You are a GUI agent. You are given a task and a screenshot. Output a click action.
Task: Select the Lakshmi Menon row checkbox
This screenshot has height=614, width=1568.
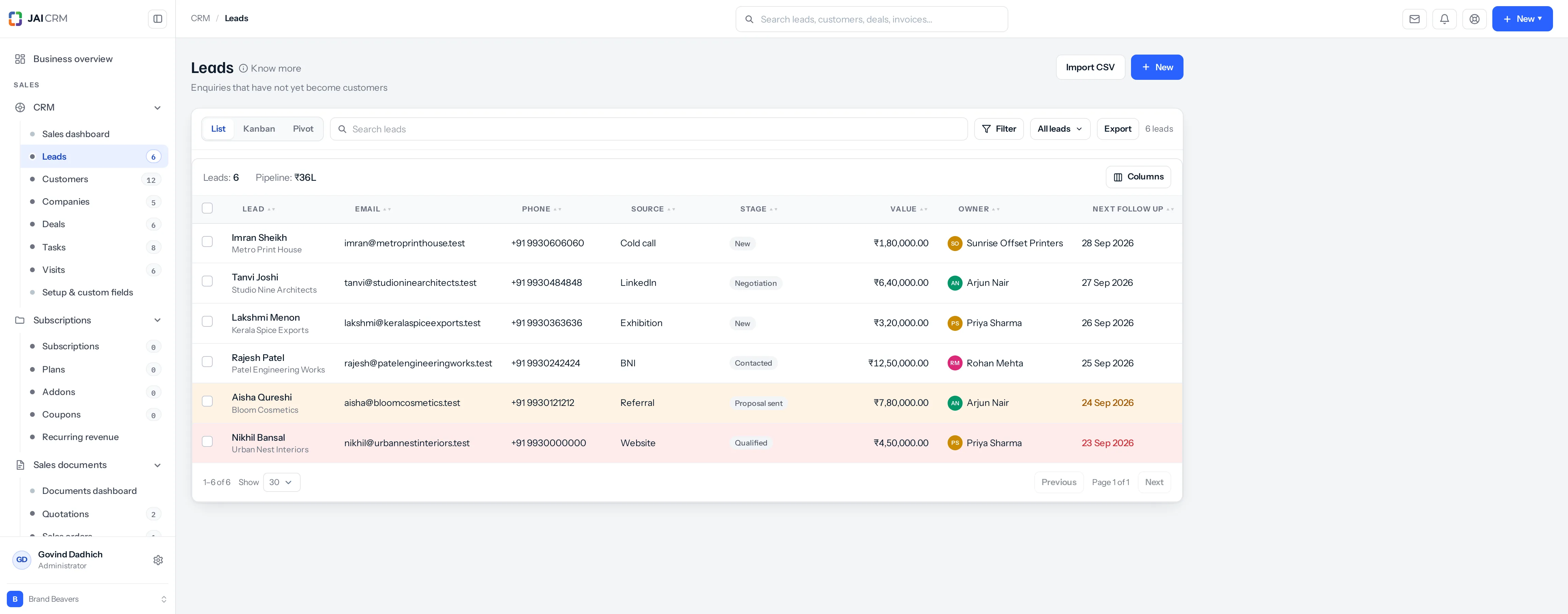coord(208,322)
